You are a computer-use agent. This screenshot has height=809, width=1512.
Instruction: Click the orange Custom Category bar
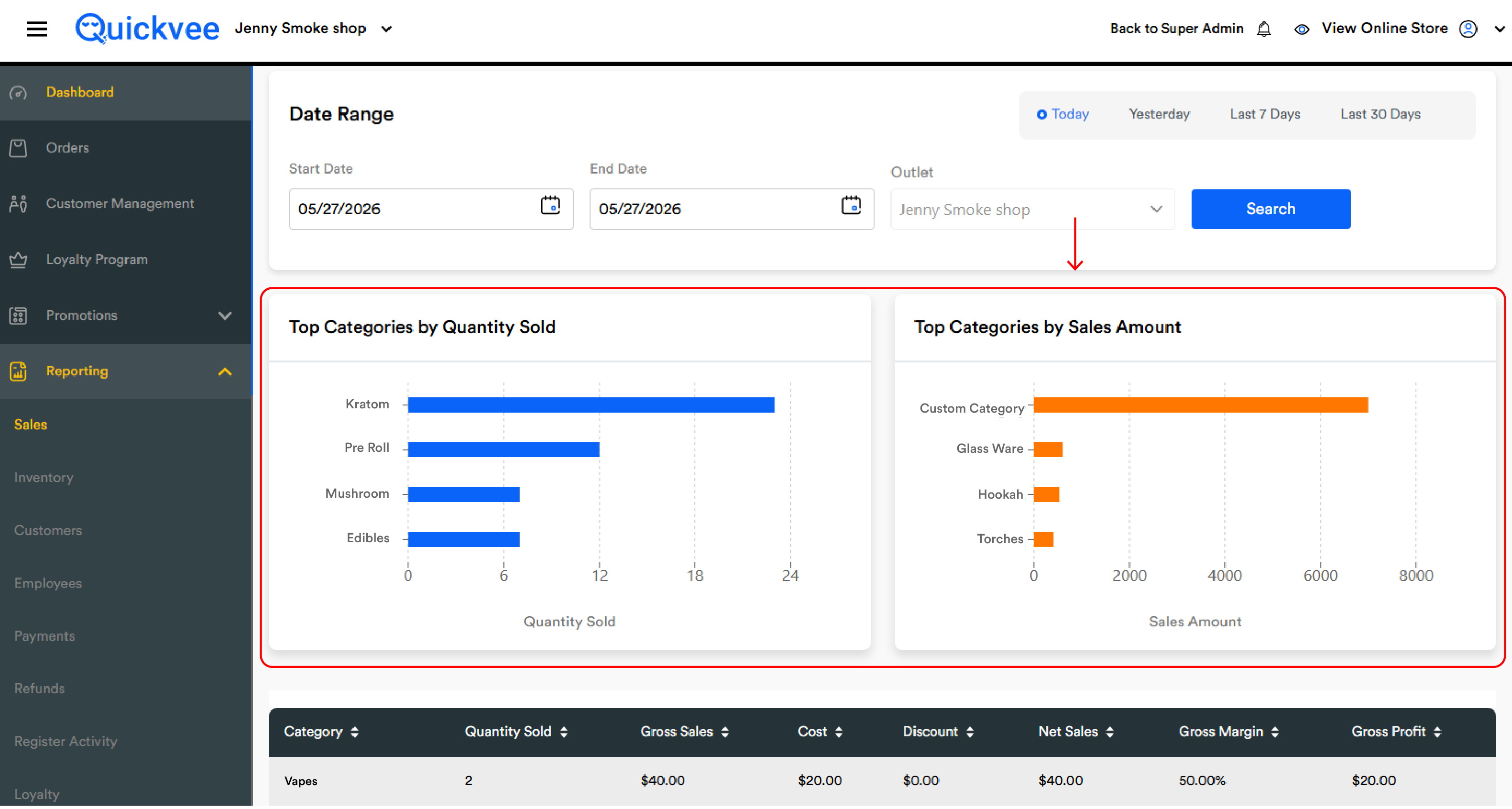coord(1200,405)
